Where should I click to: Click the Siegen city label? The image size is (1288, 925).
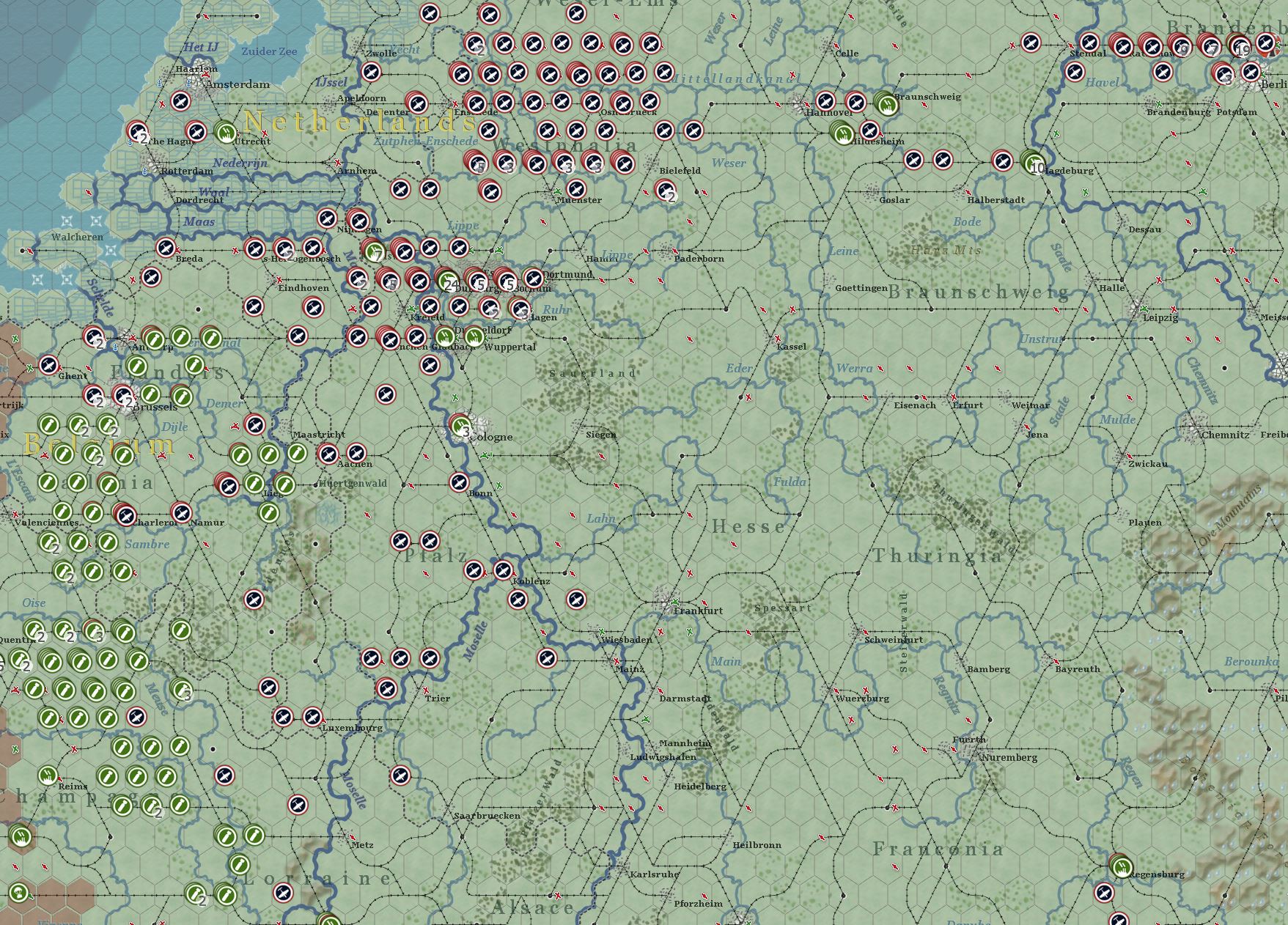click(x=601, y=435)
